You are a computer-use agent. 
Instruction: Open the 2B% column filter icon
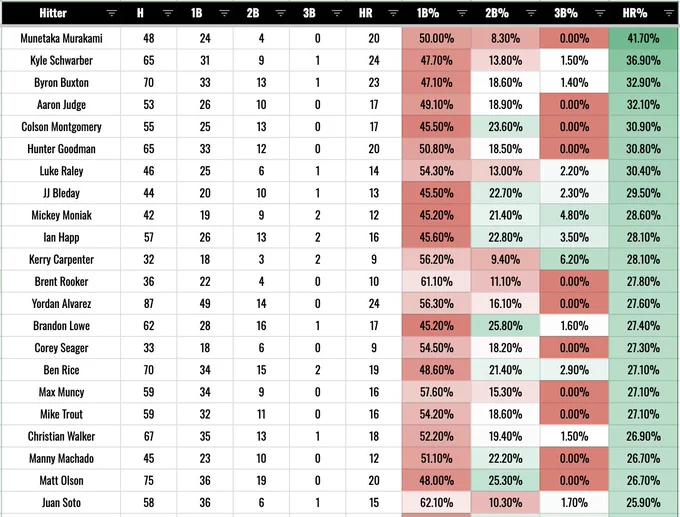(x=531, y=13)
